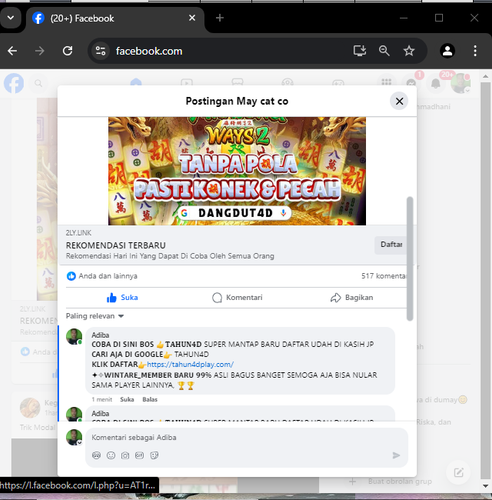Start a new message with compose icon
492x500 pixels.
point(458,472)
